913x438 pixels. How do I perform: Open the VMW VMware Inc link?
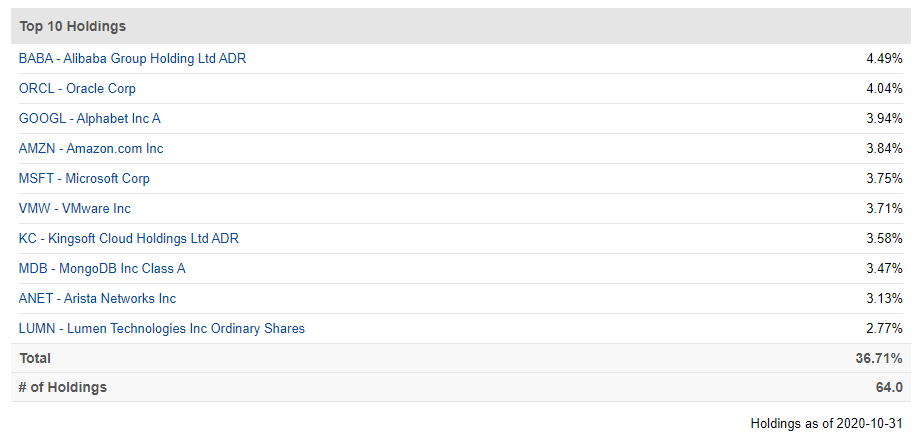tap(75, 209)
